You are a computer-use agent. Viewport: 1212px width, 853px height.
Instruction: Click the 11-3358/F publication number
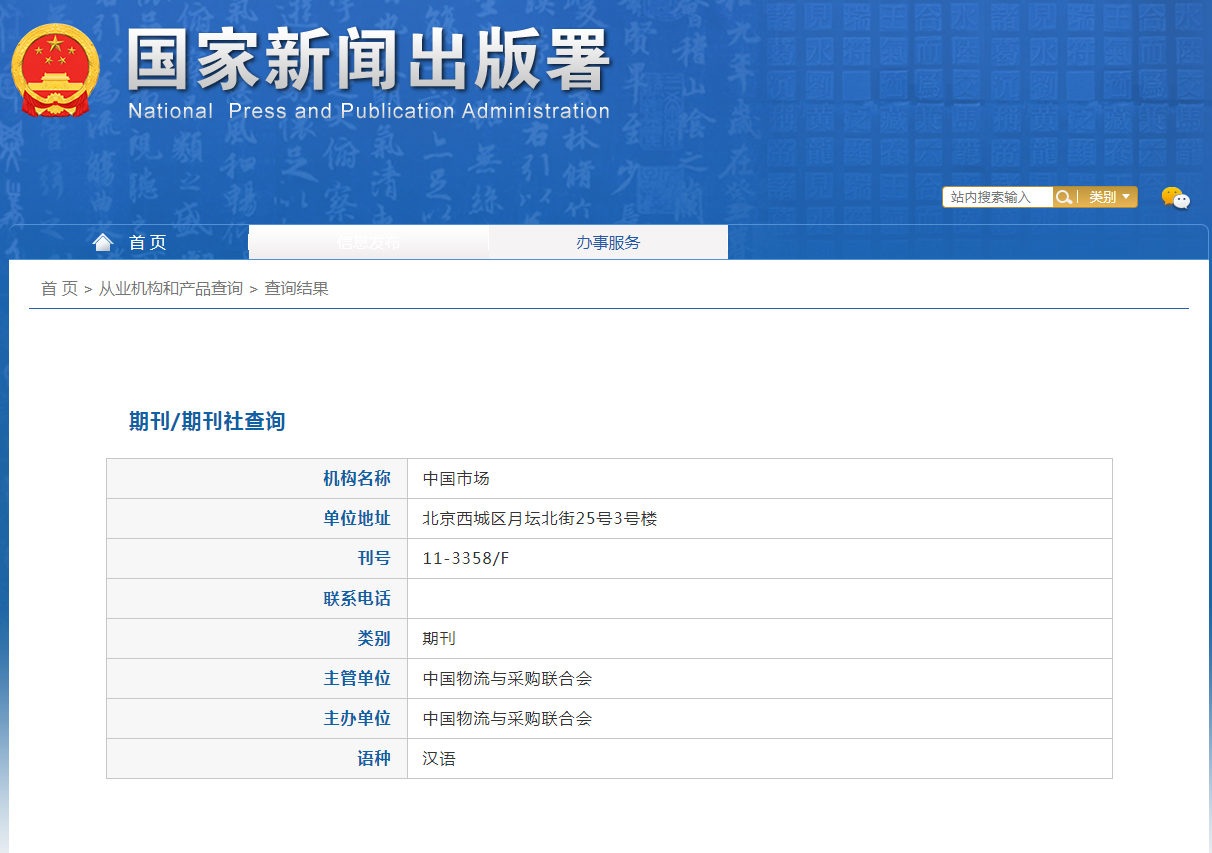click(x=466, y=558)
